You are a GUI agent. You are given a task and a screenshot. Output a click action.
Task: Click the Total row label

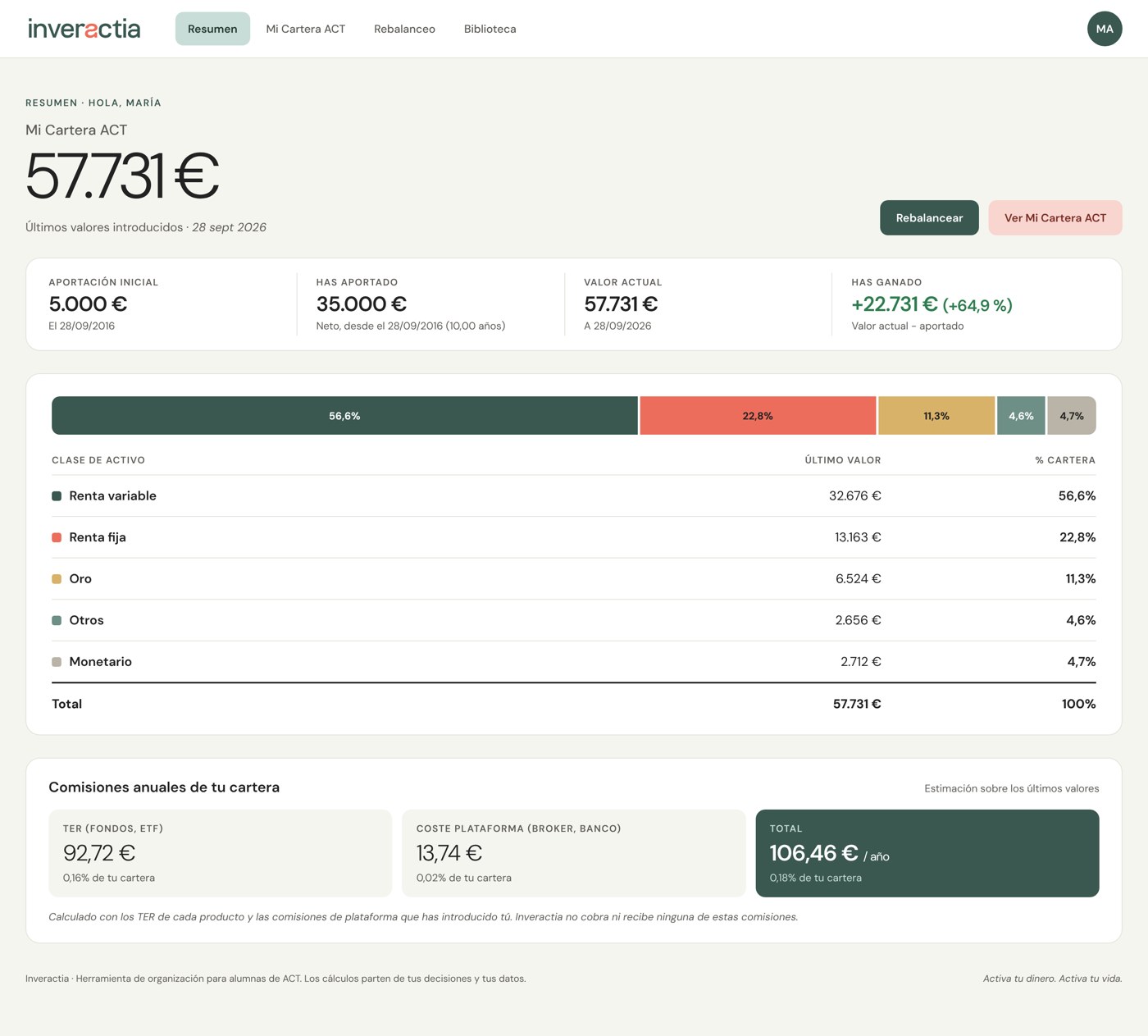click(x=66, y=704)
